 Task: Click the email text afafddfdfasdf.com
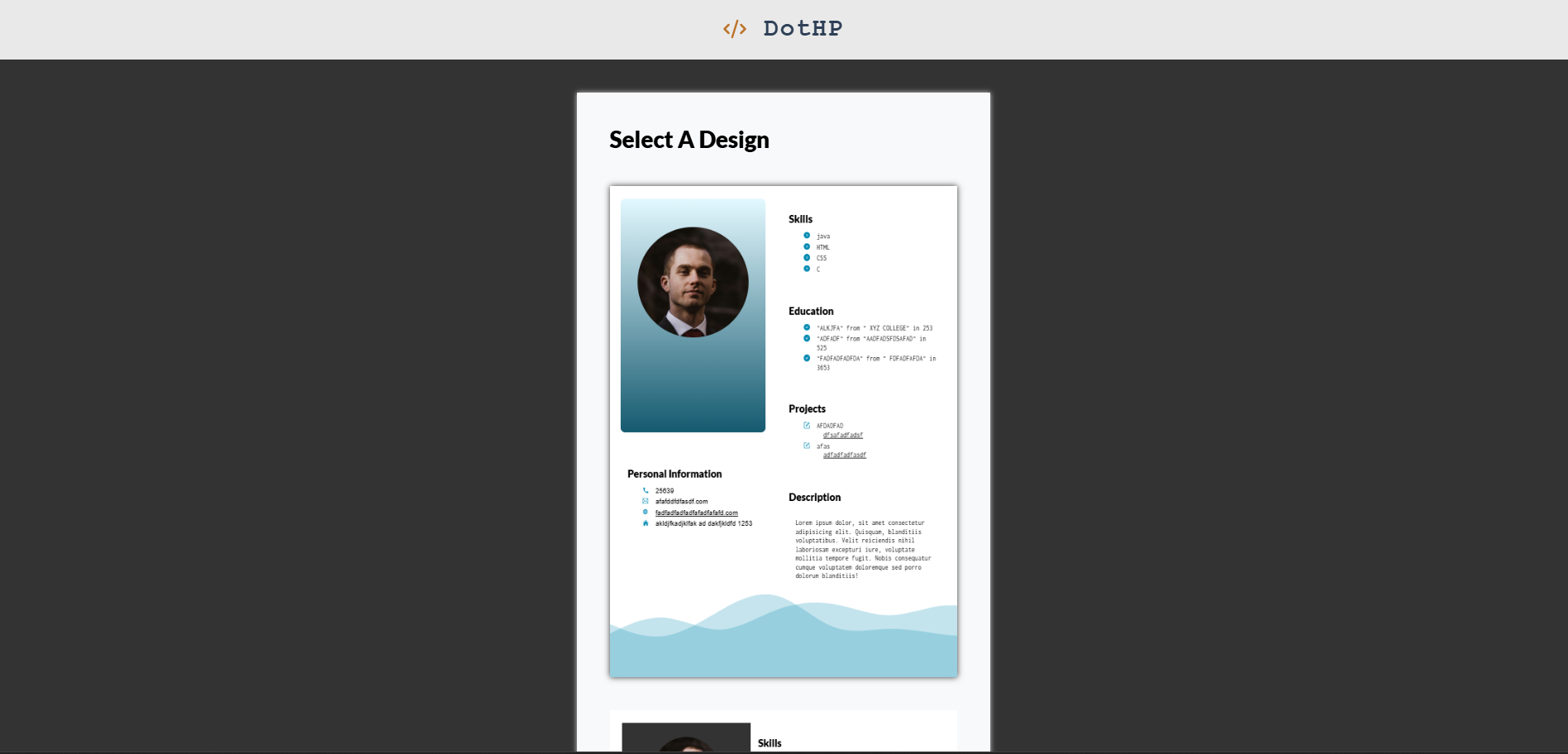point(682,502)
